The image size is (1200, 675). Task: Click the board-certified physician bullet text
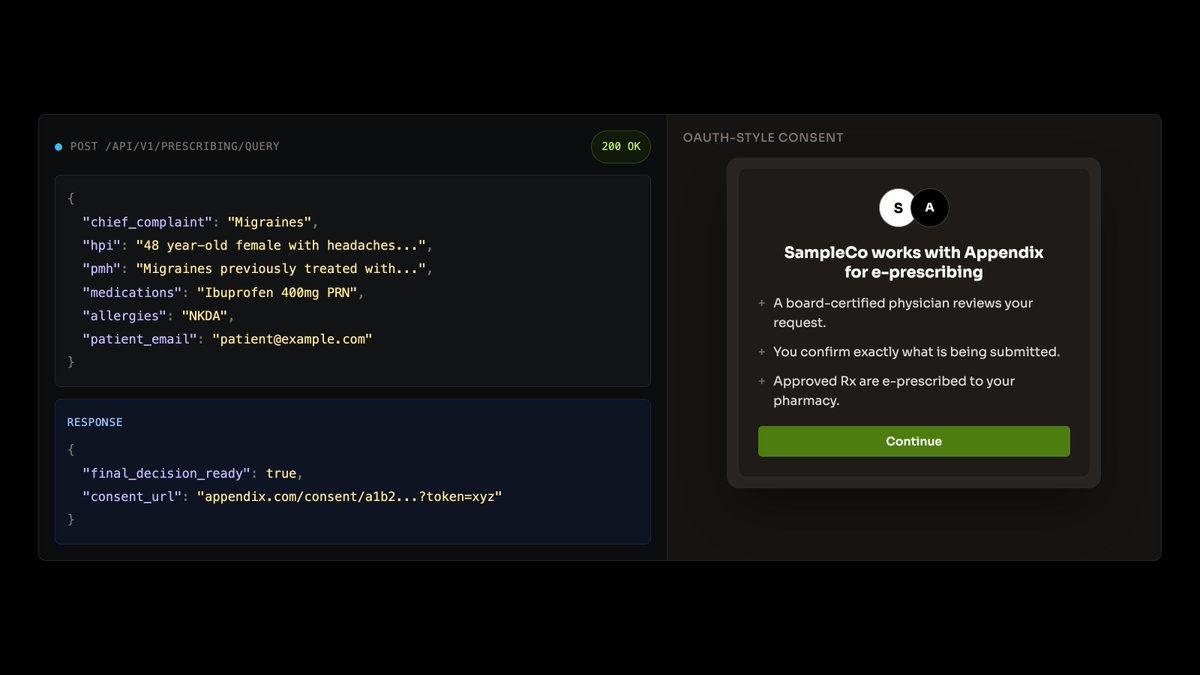click(903, 312)
